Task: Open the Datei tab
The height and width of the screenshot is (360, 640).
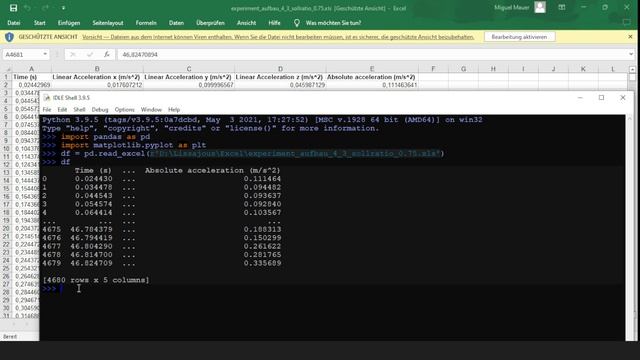Action: 13,23
